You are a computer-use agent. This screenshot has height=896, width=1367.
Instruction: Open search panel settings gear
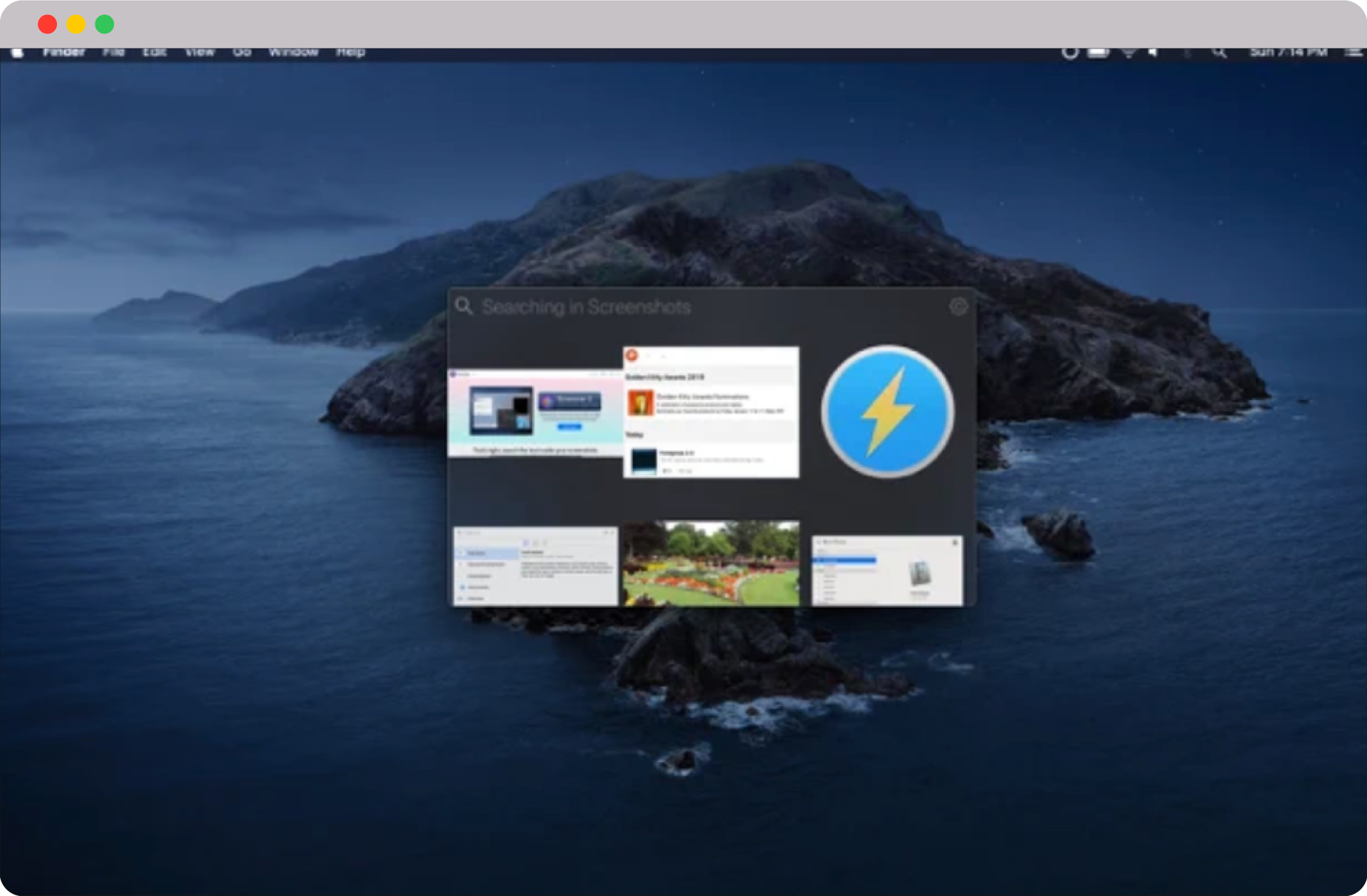pos(958,307)
